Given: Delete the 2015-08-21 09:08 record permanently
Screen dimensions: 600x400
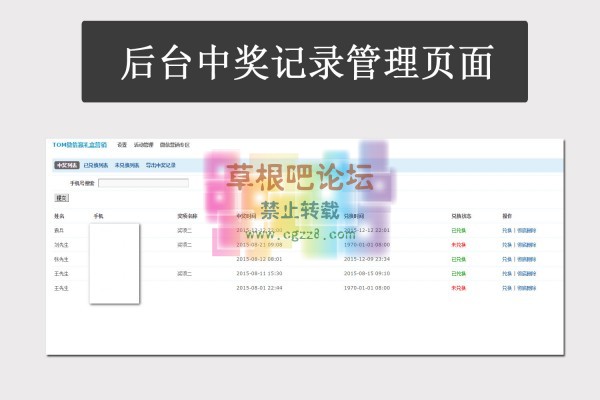Looking at the screenshot, I should (527, 244).
